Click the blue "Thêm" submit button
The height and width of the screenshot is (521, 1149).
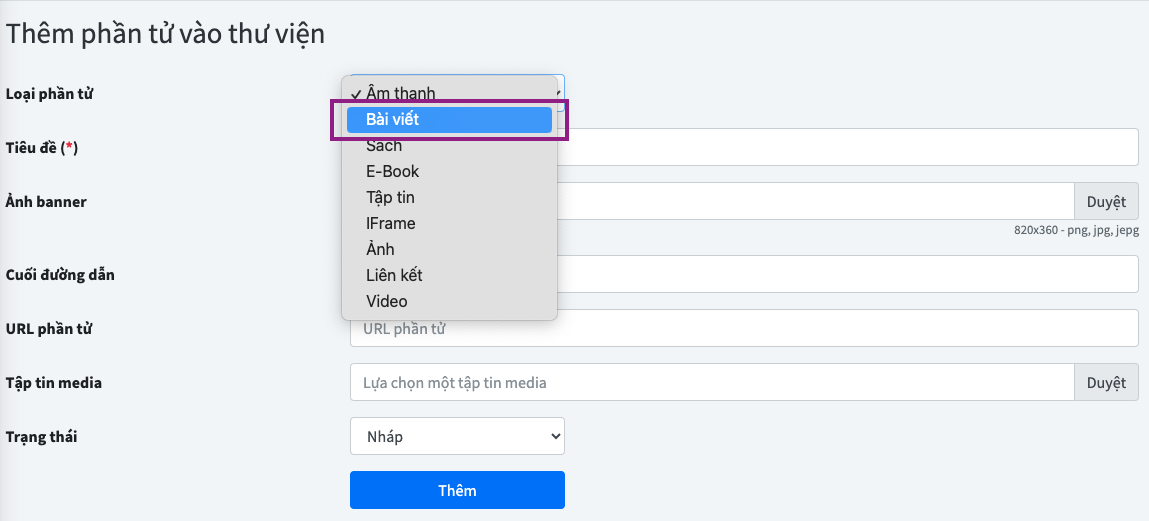[457, 490]
